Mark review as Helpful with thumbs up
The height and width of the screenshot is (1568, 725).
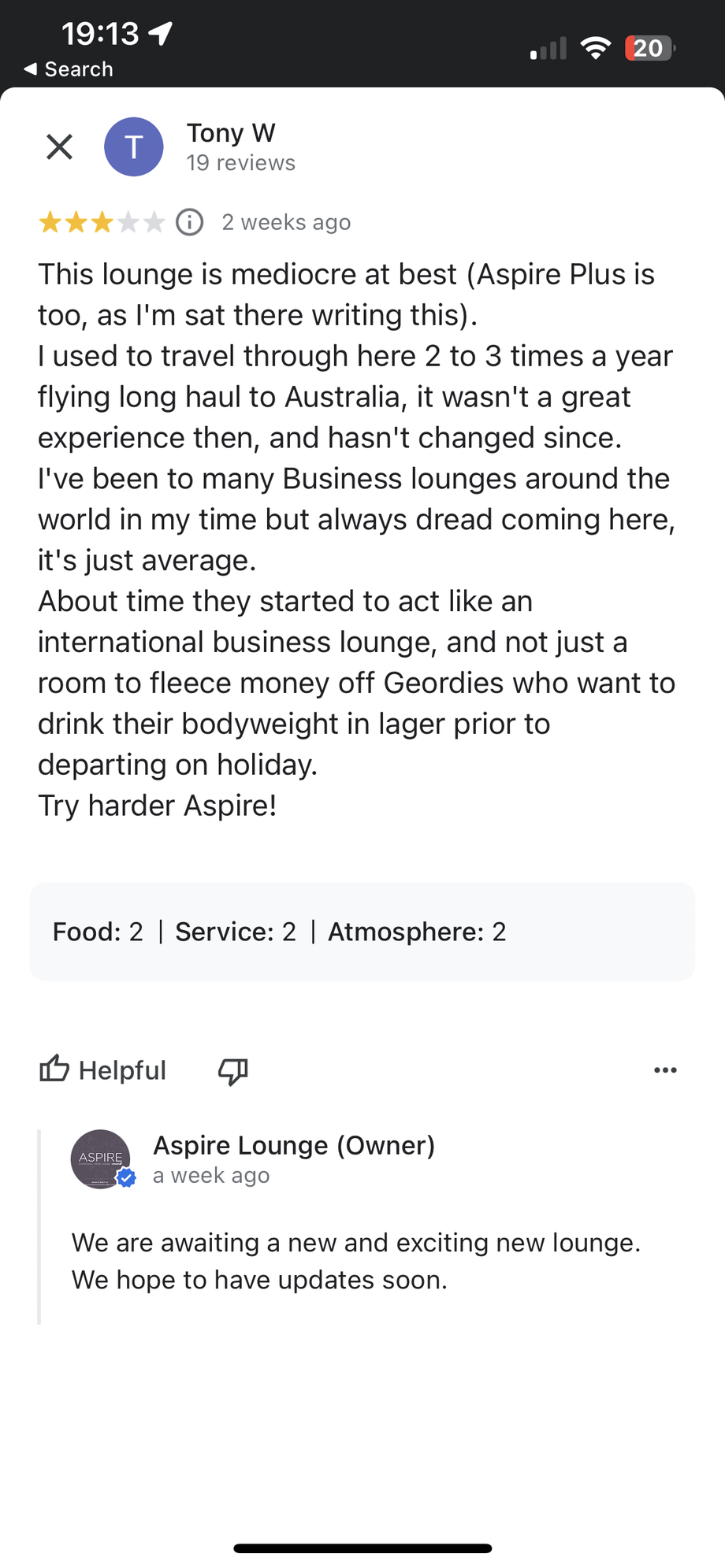point(103,1069)
